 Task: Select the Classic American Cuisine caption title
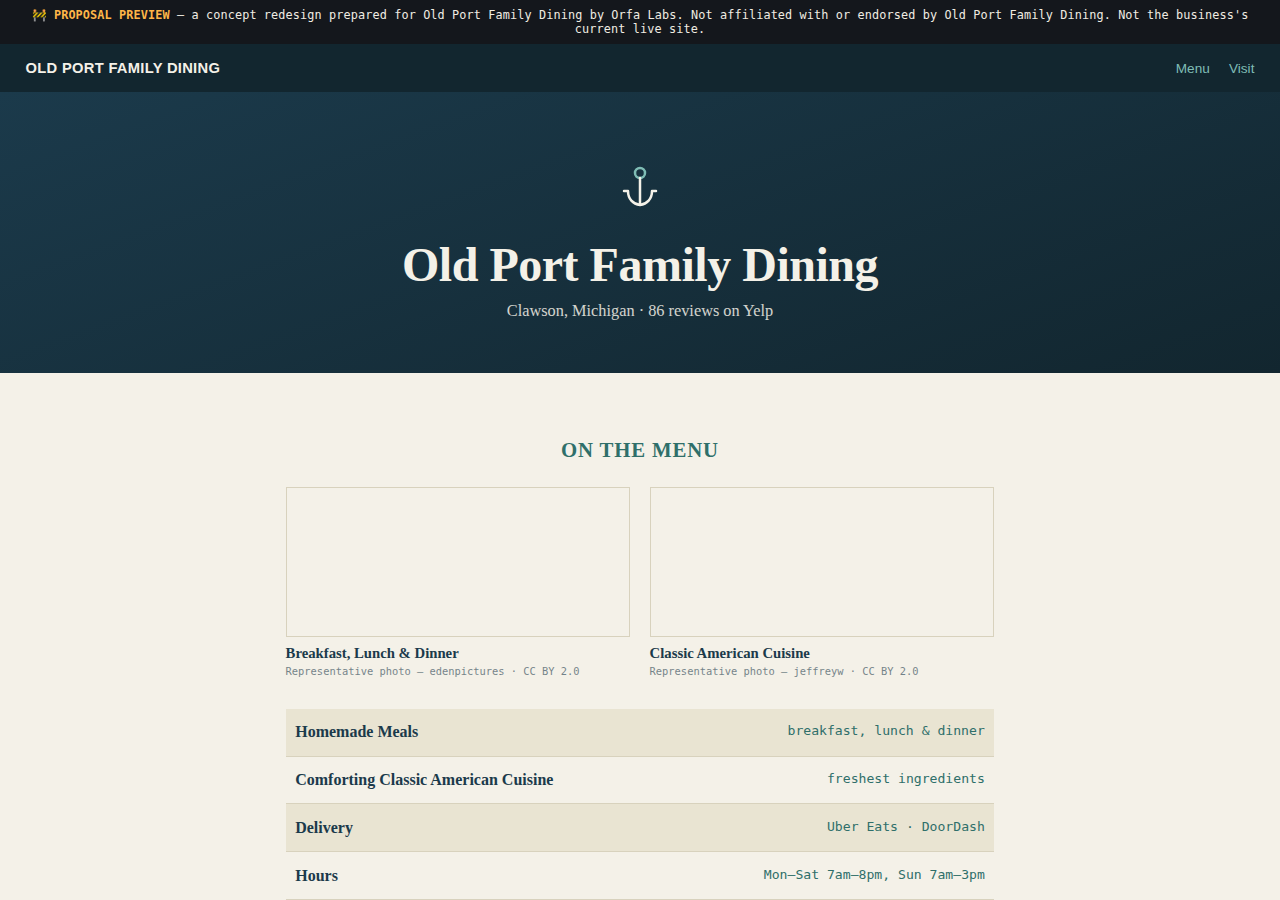click(730, 653)
